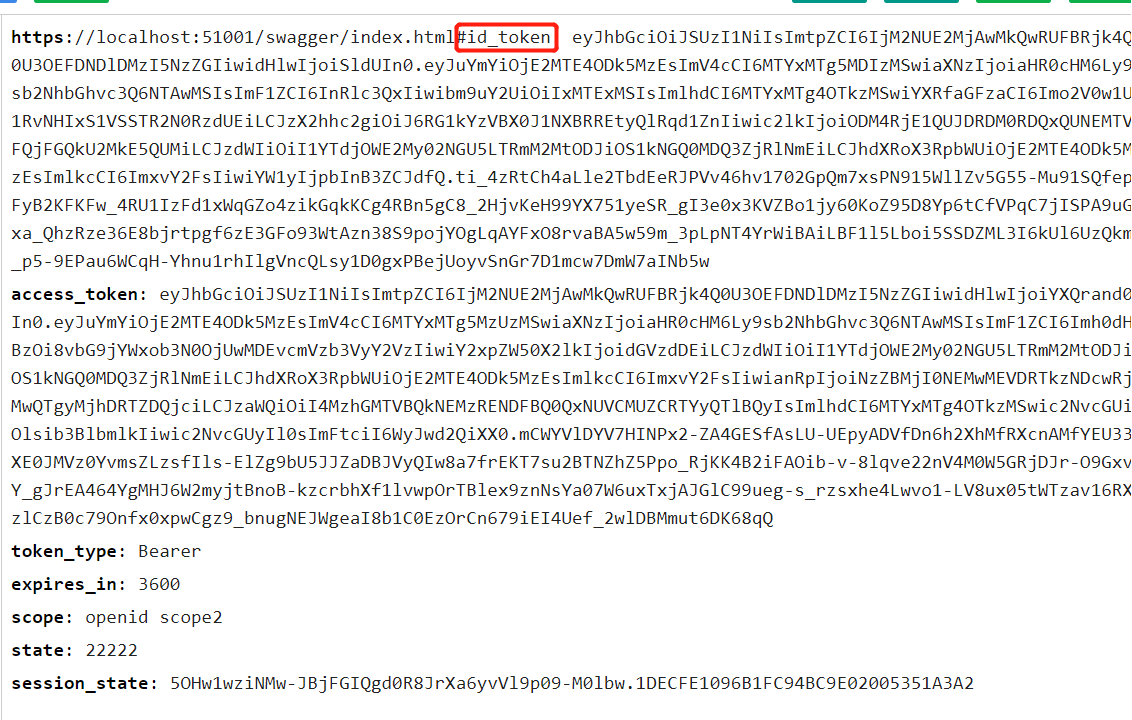This screenshot has height=720, width=1132.
Task: Click the id_token line ending W7aINb5w
Action: click(360, 261)
